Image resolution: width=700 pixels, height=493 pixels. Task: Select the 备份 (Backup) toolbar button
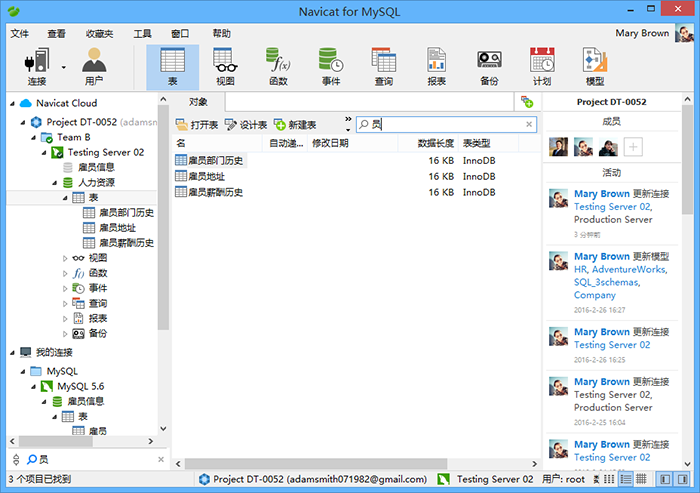point(489,67)
